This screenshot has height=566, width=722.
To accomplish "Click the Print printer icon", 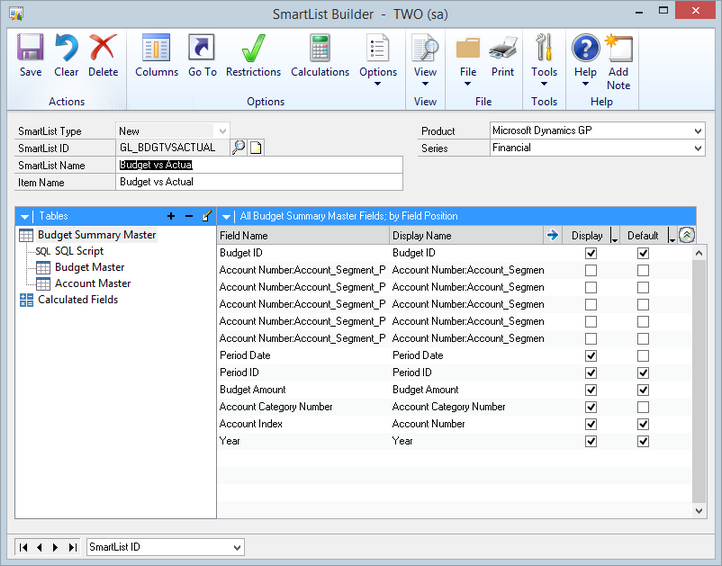I will pyautogui.click(x=502, y=48).
